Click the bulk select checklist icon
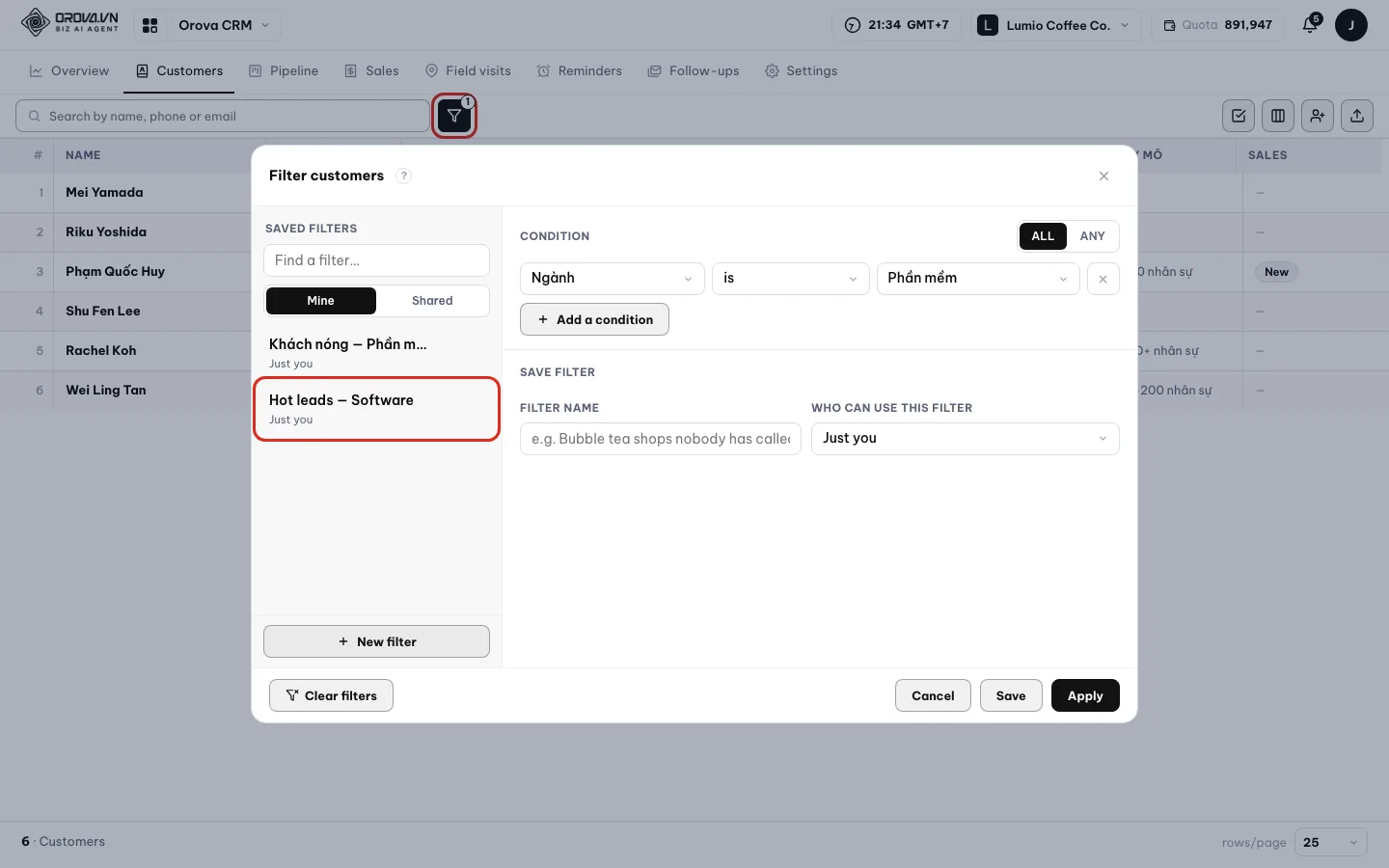Viewport: 1389px width, 868px height. click(x=1239, y=116)
